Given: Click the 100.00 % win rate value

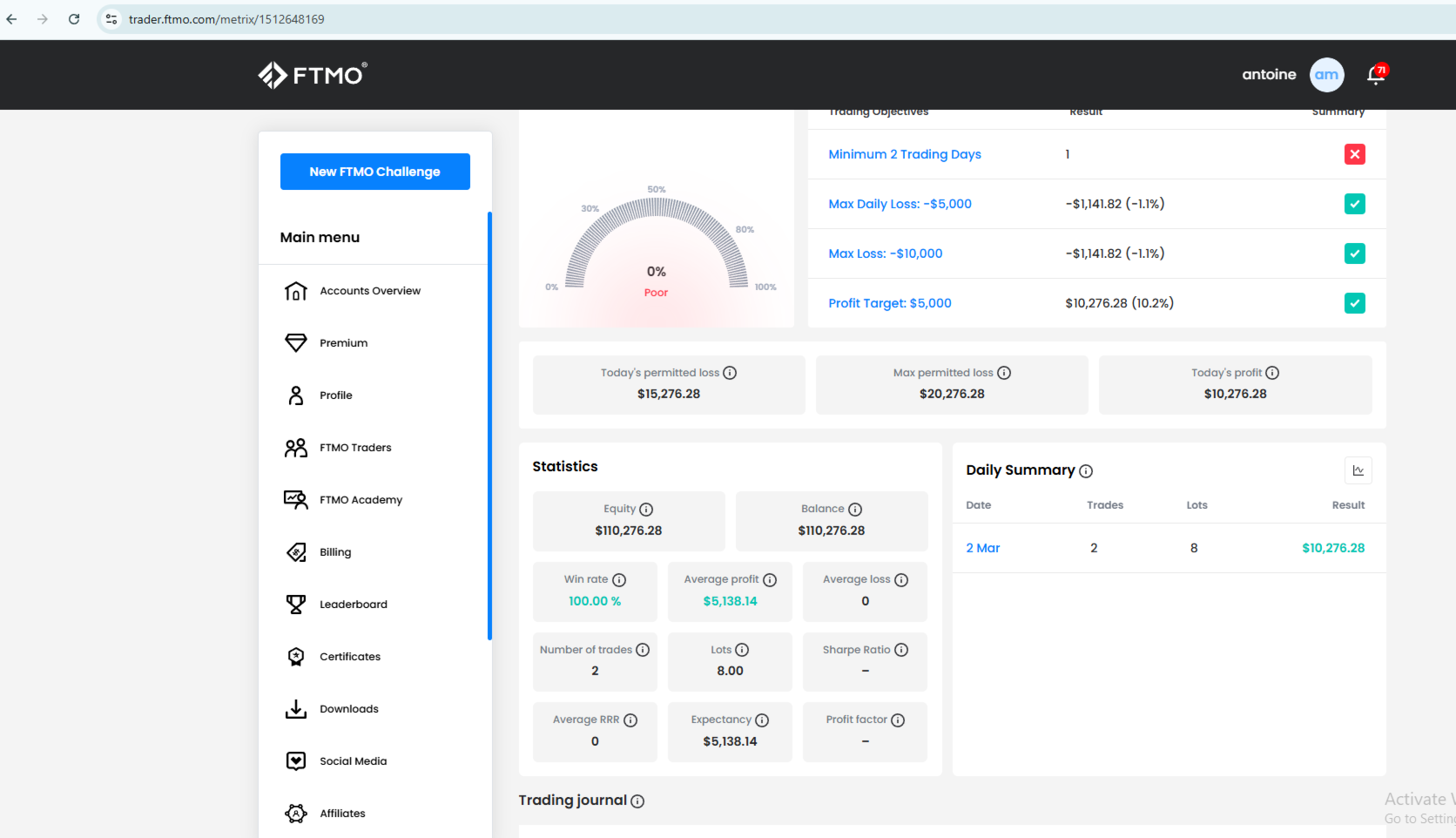Looking at the screenshot, I should pyautogui.click(x=595, y=601).
